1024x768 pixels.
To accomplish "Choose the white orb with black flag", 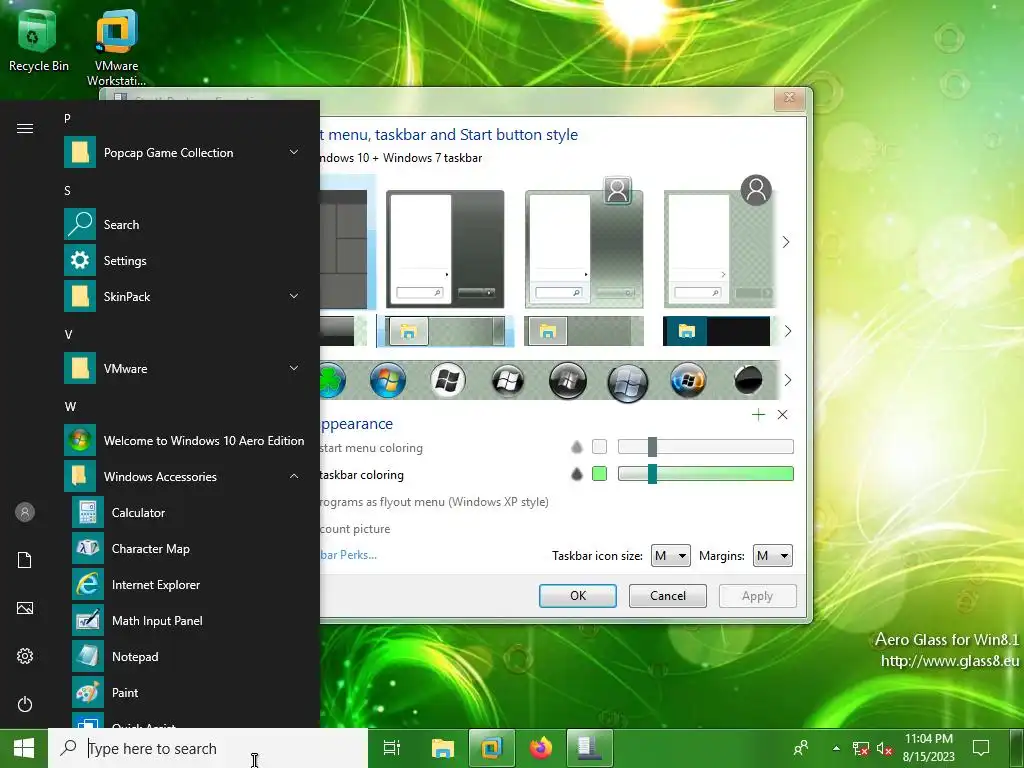I will click(448, 379).
